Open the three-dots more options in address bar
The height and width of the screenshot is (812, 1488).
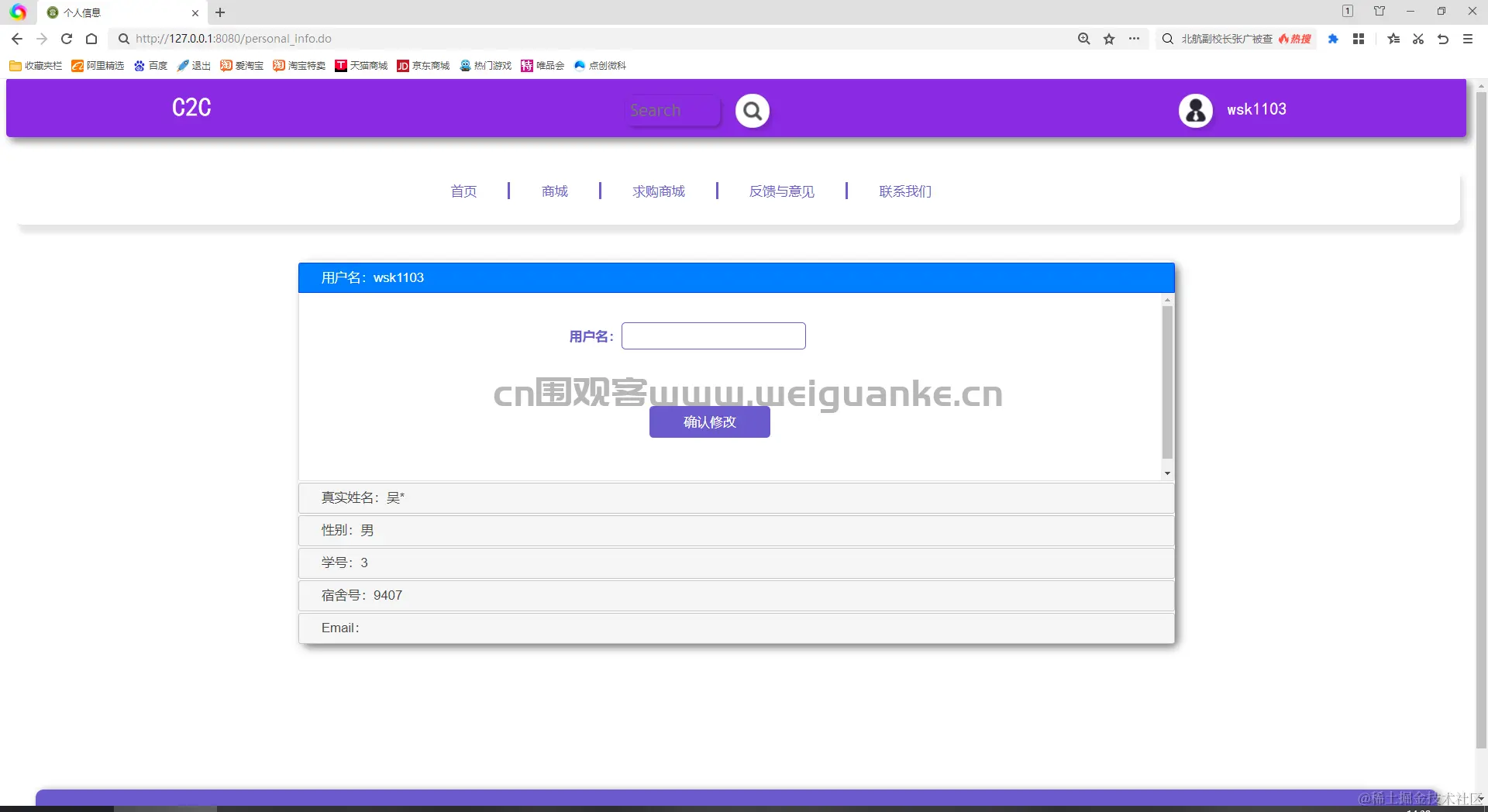click(1134, 39)
